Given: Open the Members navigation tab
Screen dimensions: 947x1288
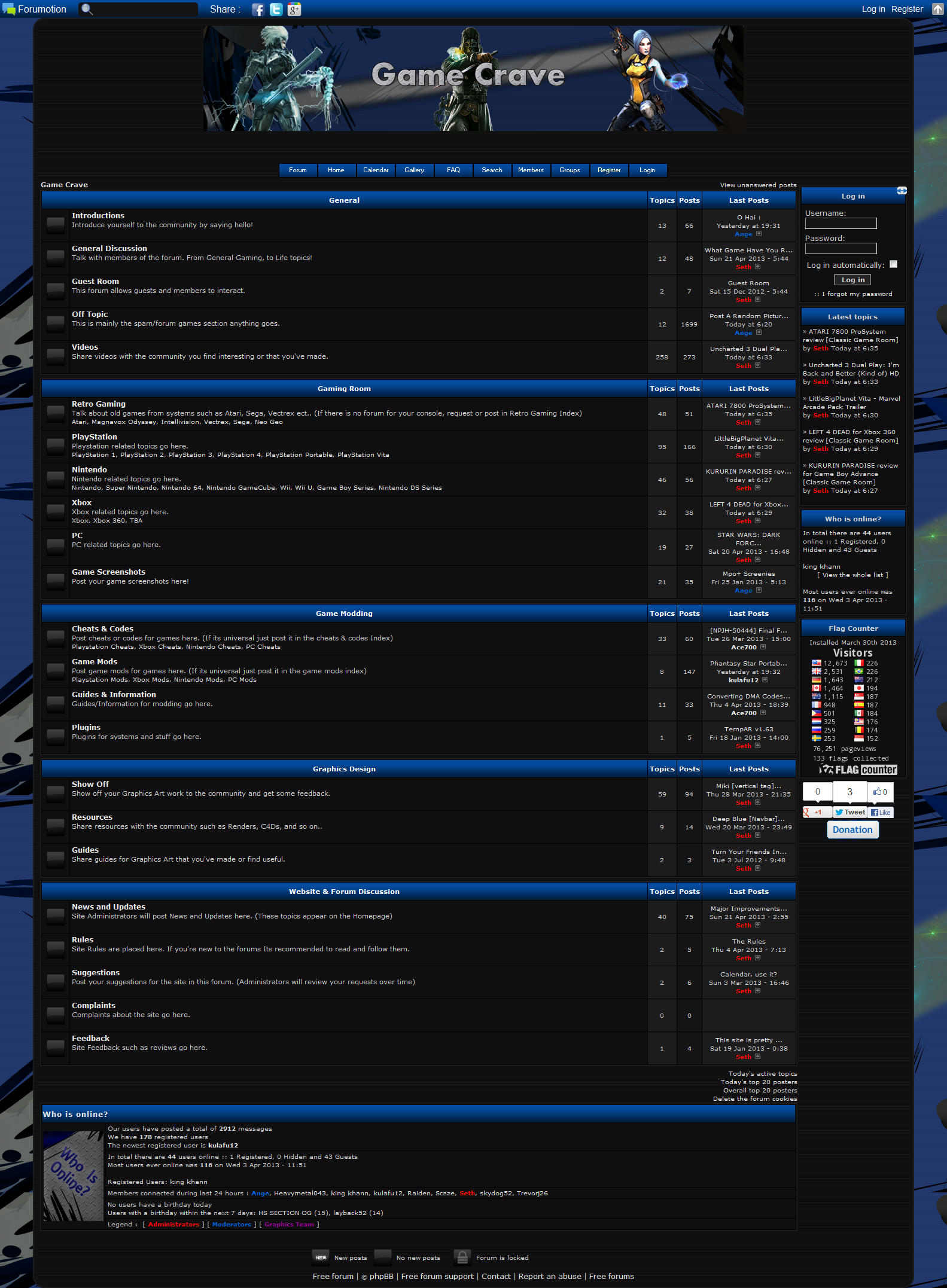Looking at the screenshot, I should 531,170.
